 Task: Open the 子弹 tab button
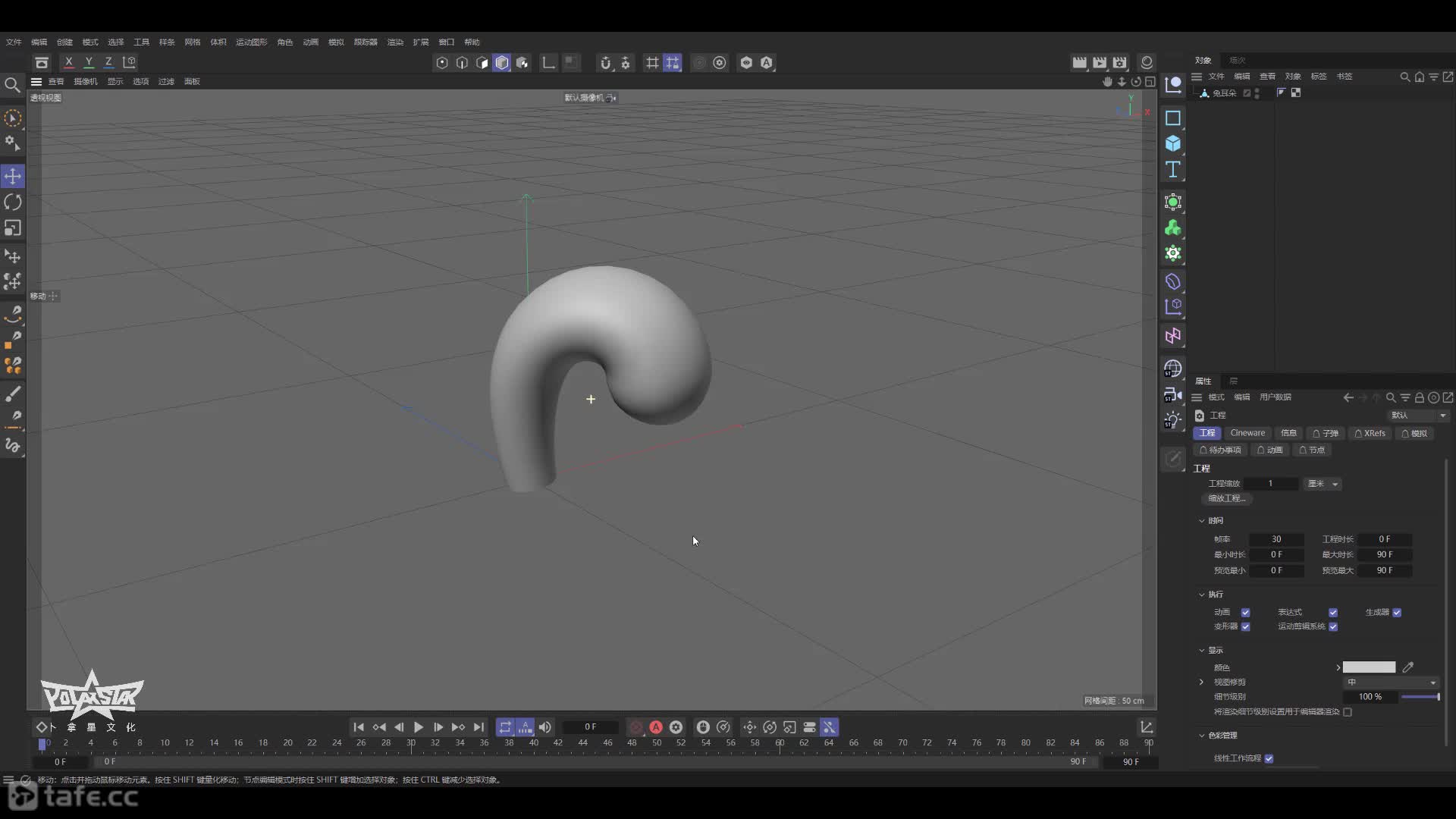click(1326, 434)
